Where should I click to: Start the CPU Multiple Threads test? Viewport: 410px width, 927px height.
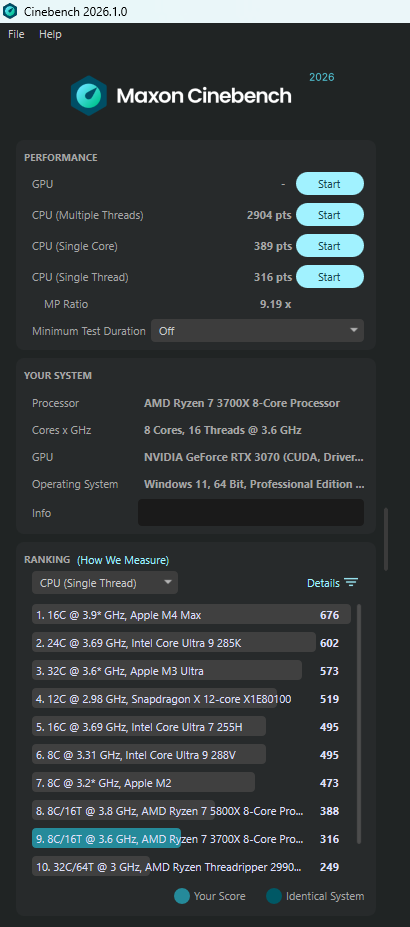coord(330,215)
